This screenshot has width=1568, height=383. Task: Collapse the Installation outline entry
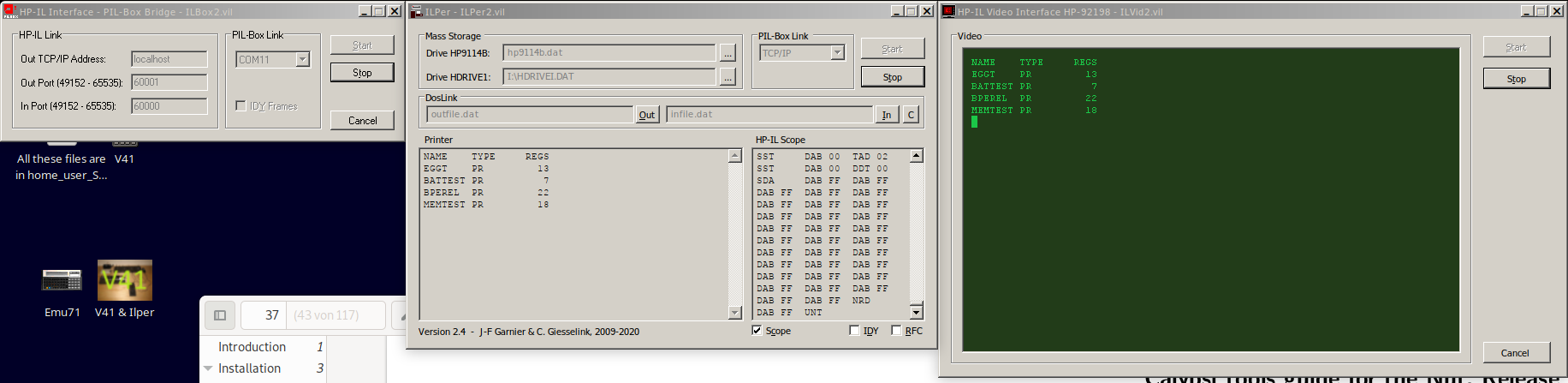pos(208,368)
